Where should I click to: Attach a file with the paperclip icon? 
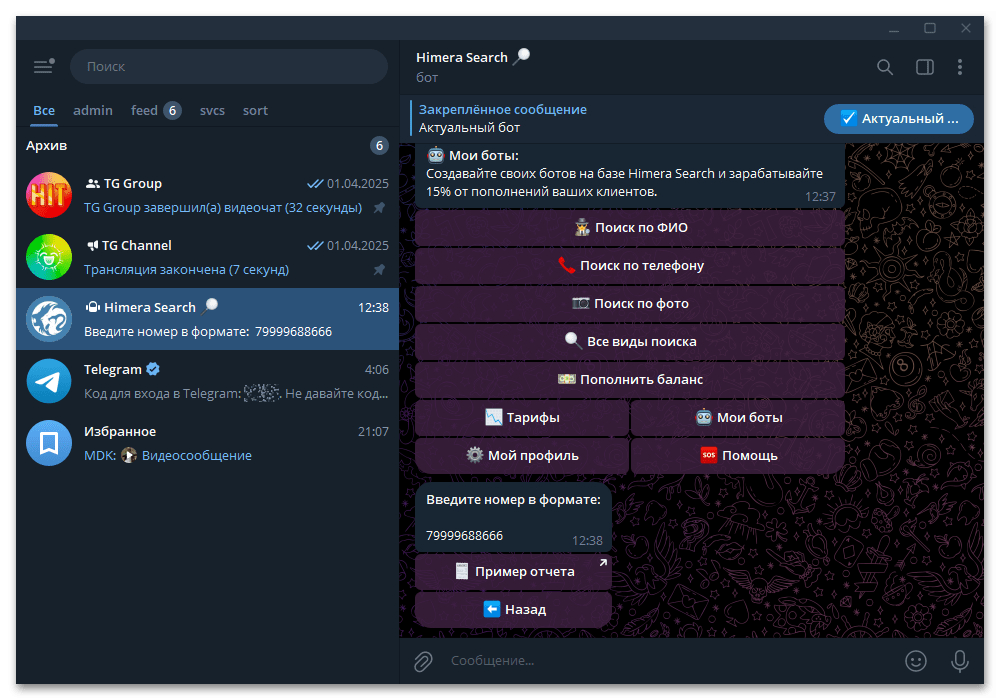pos(423,661)
